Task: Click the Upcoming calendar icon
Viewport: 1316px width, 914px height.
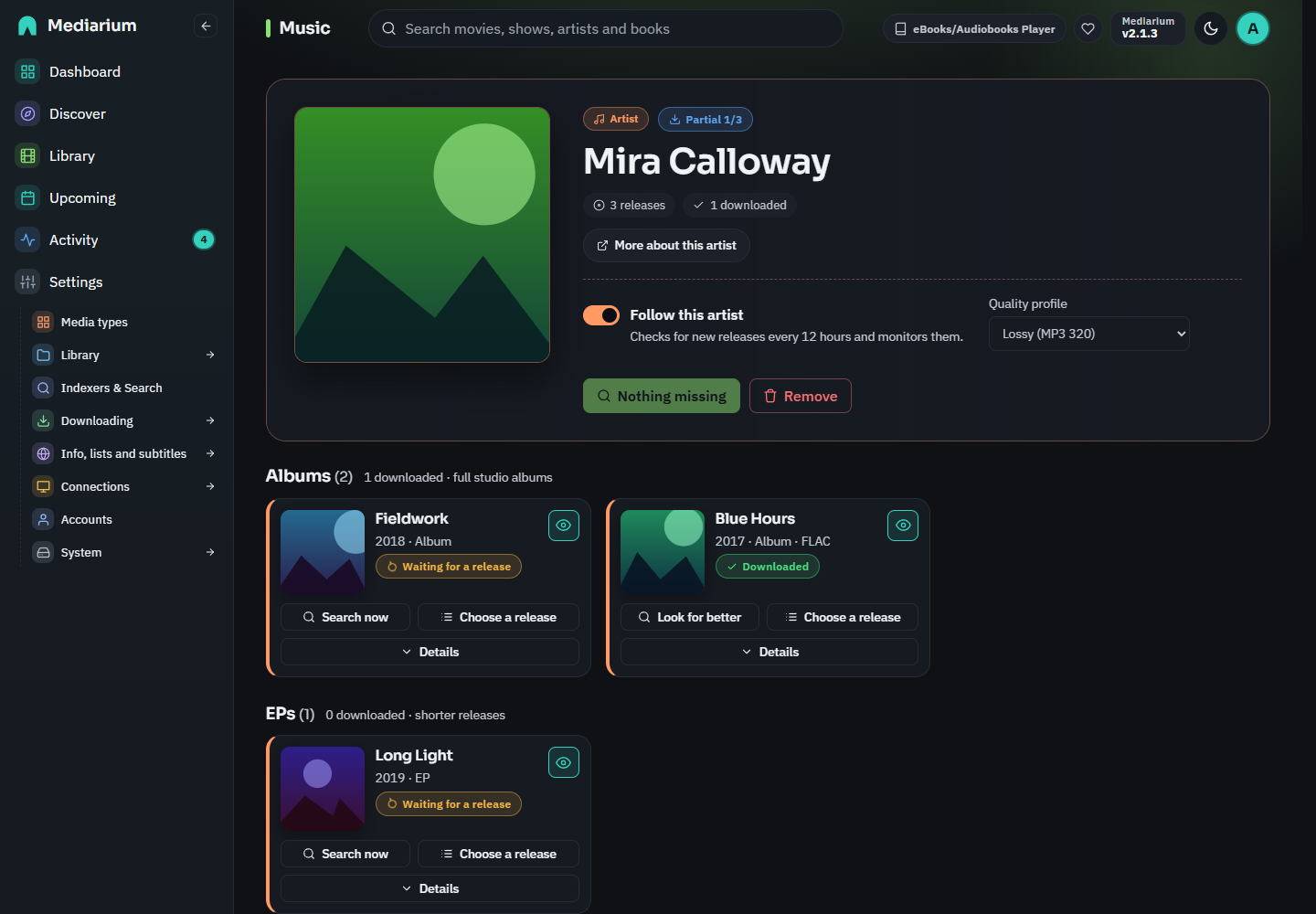Action: coord(28,197)
